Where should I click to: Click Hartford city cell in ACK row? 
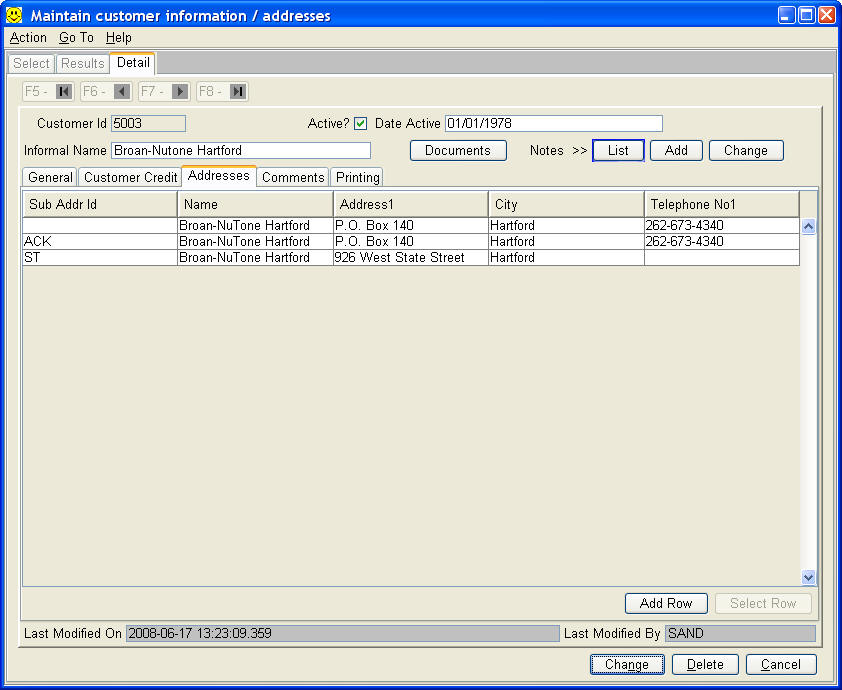[567, 242]
